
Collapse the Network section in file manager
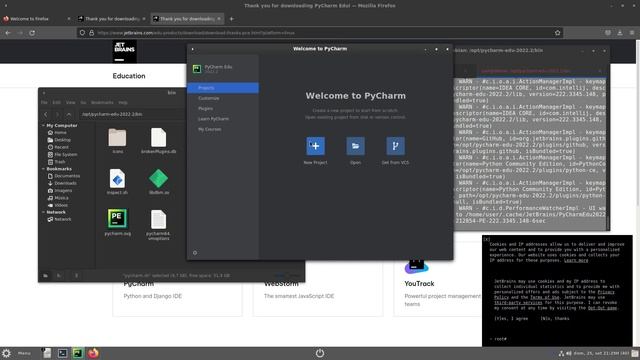click(43, 212)
